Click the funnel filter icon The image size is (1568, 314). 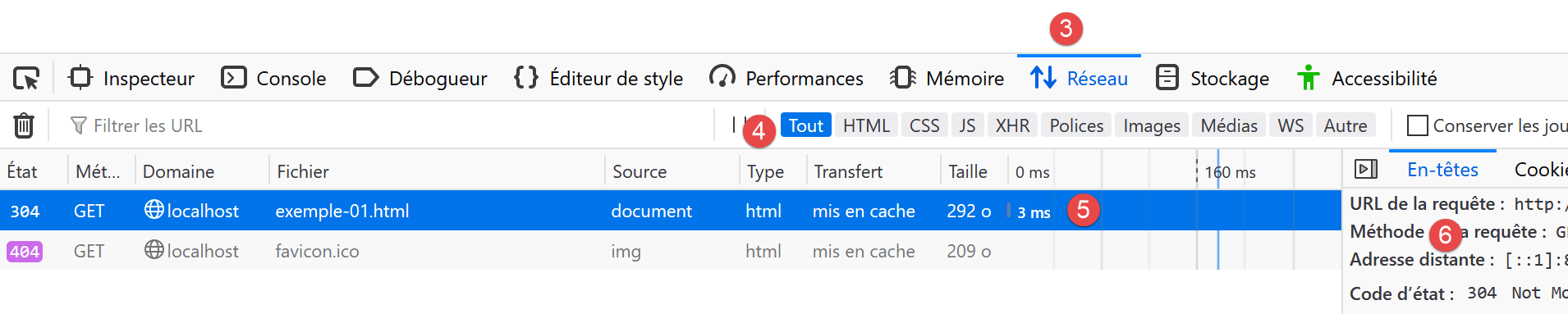79,125
